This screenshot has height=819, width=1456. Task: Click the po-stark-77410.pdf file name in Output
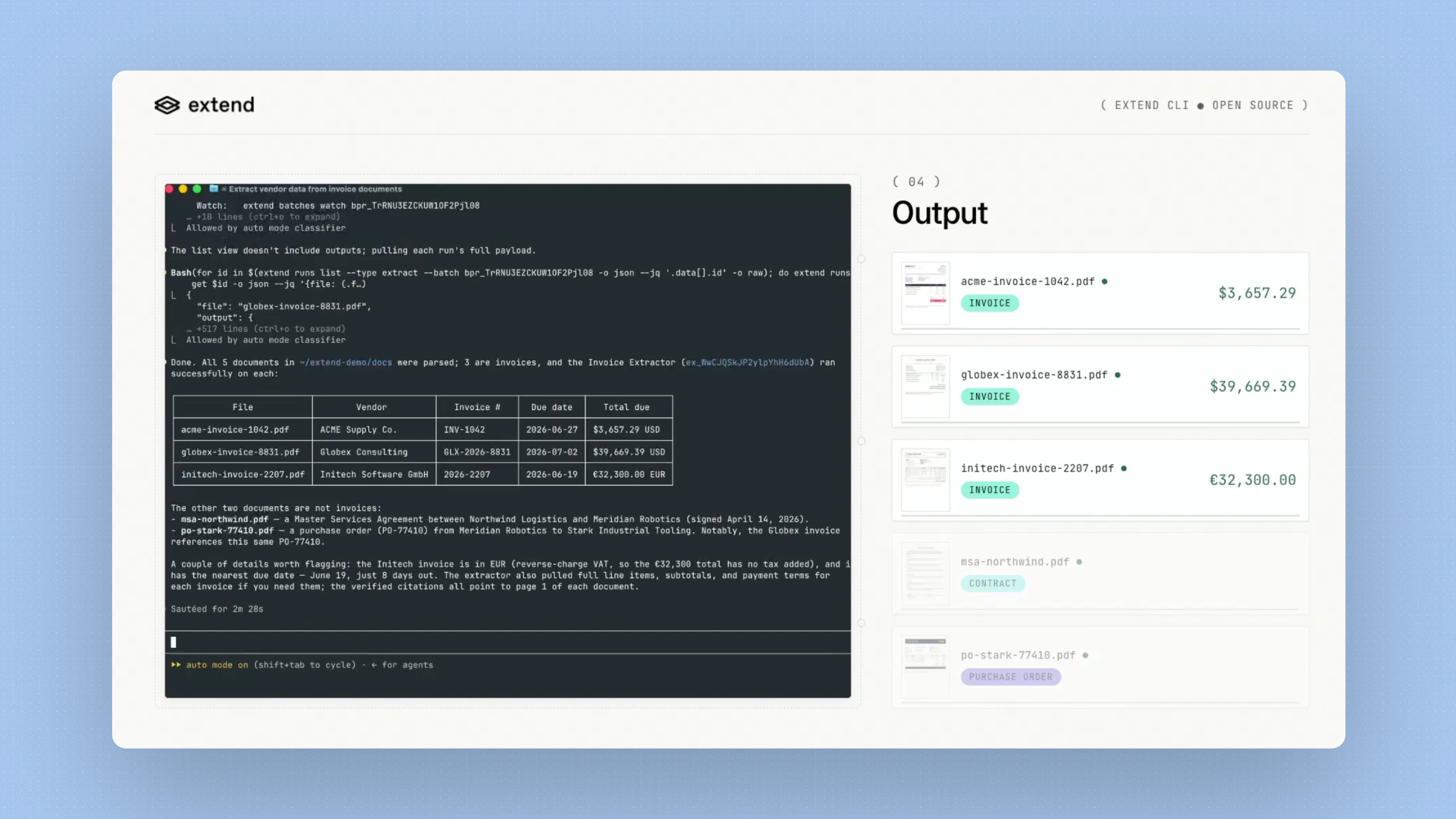tap(1018, 655)
